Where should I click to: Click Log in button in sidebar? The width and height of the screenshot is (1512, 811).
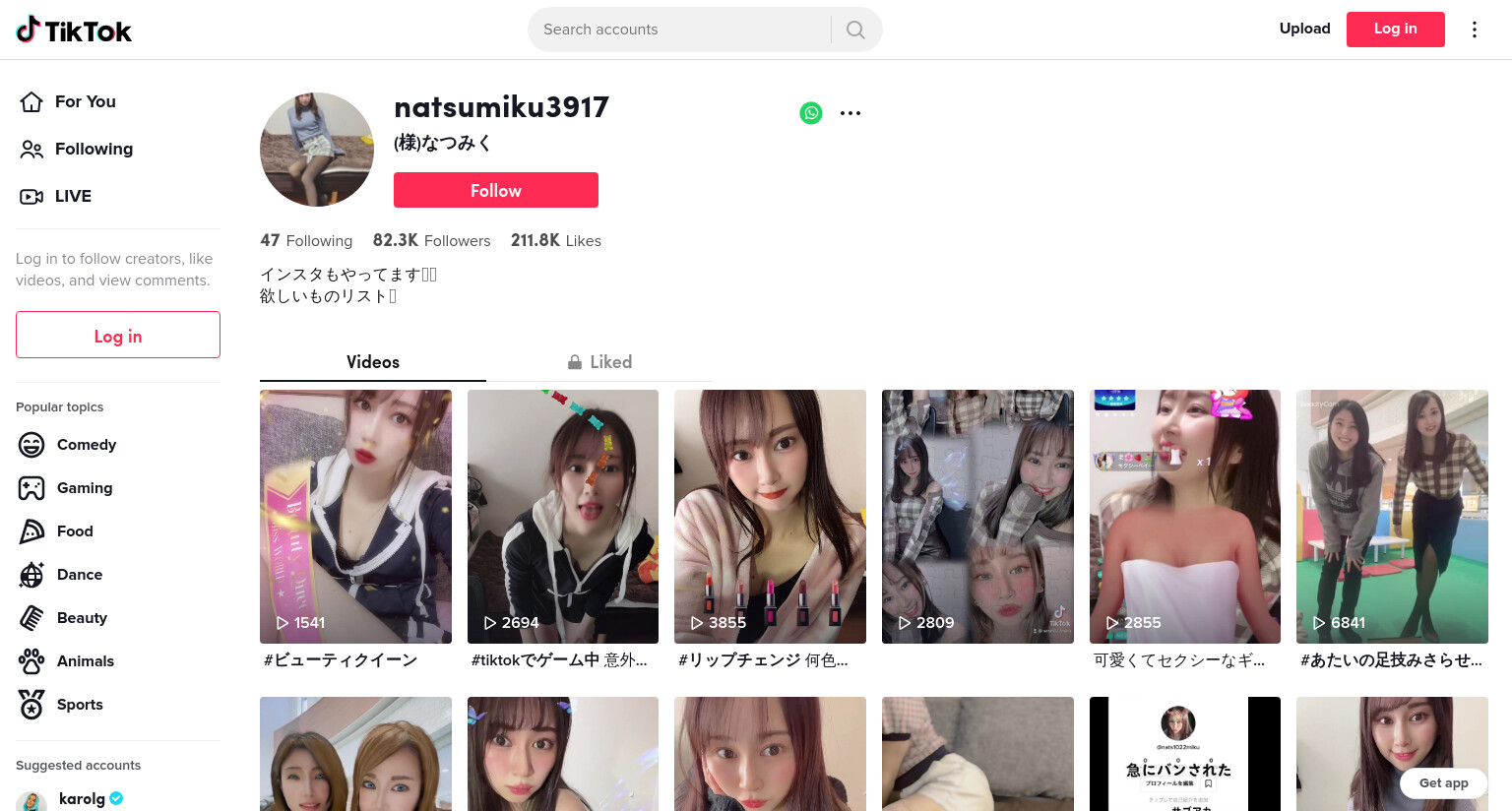coord(118,335)
